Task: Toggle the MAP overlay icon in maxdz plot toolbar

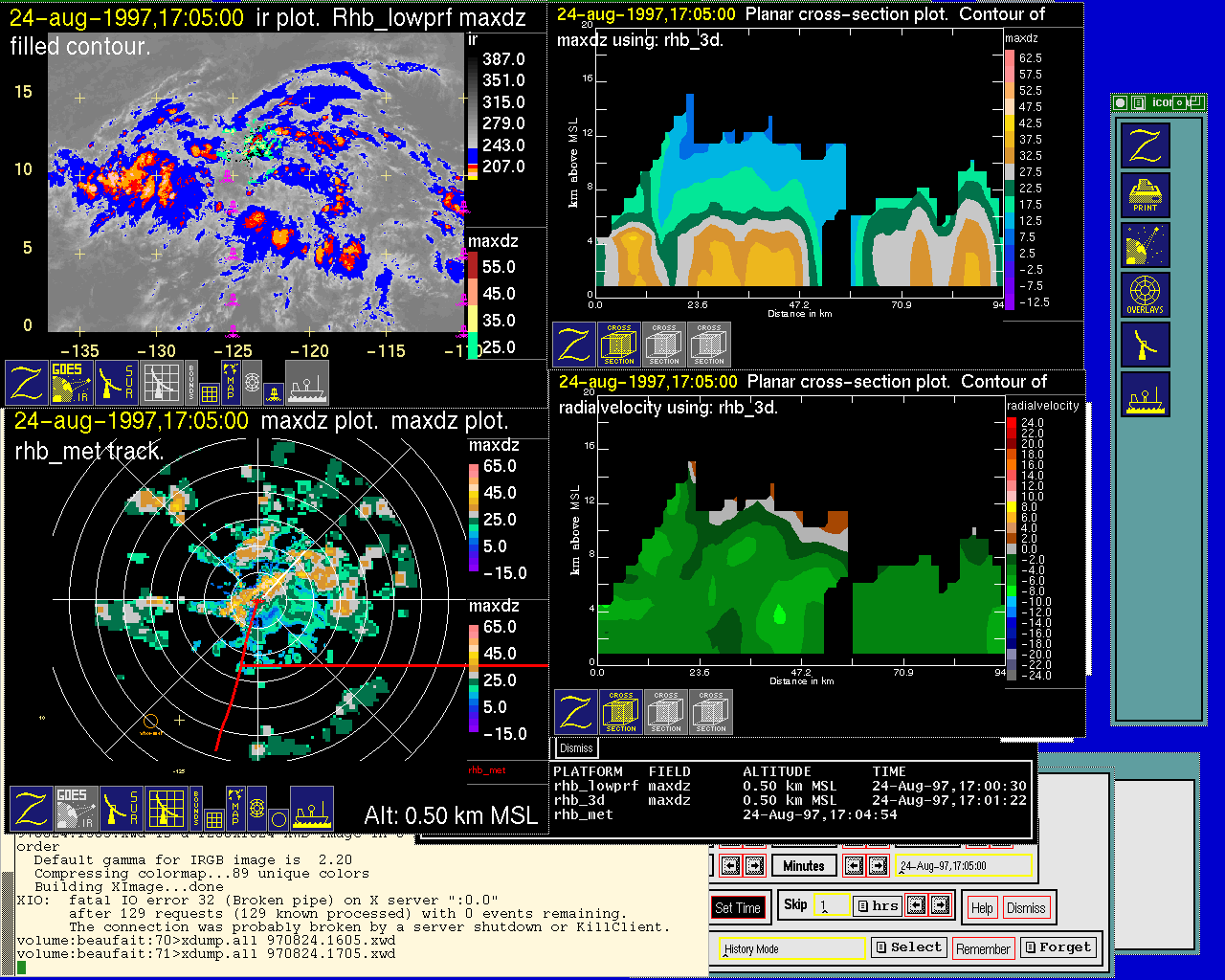Action: point(234,809)
